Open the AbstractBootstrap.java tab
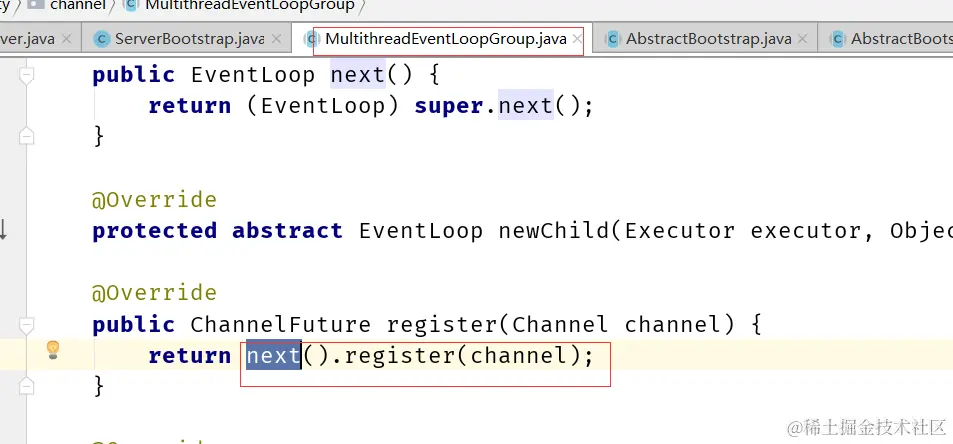The width and height of the screenshot is (953, 444). tap(708, 39)
